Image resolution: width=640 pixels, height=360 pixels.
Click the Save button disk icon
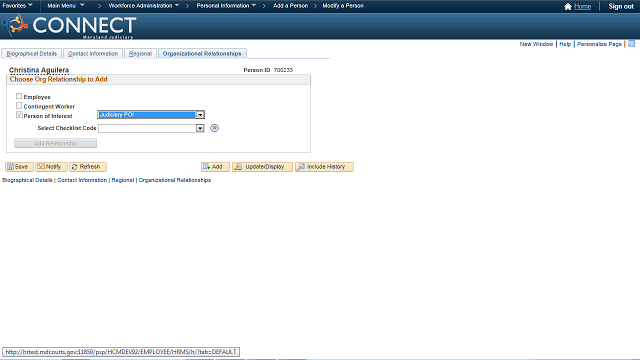[x=11, y=167]
